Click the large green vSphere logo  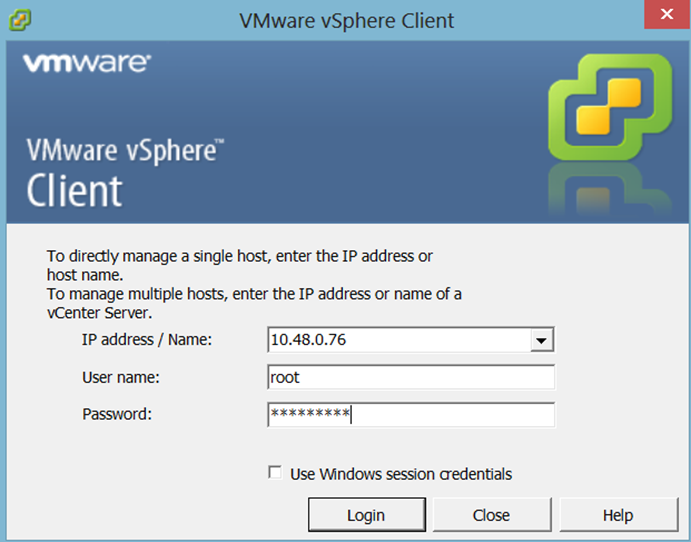(x=610, y=107)
